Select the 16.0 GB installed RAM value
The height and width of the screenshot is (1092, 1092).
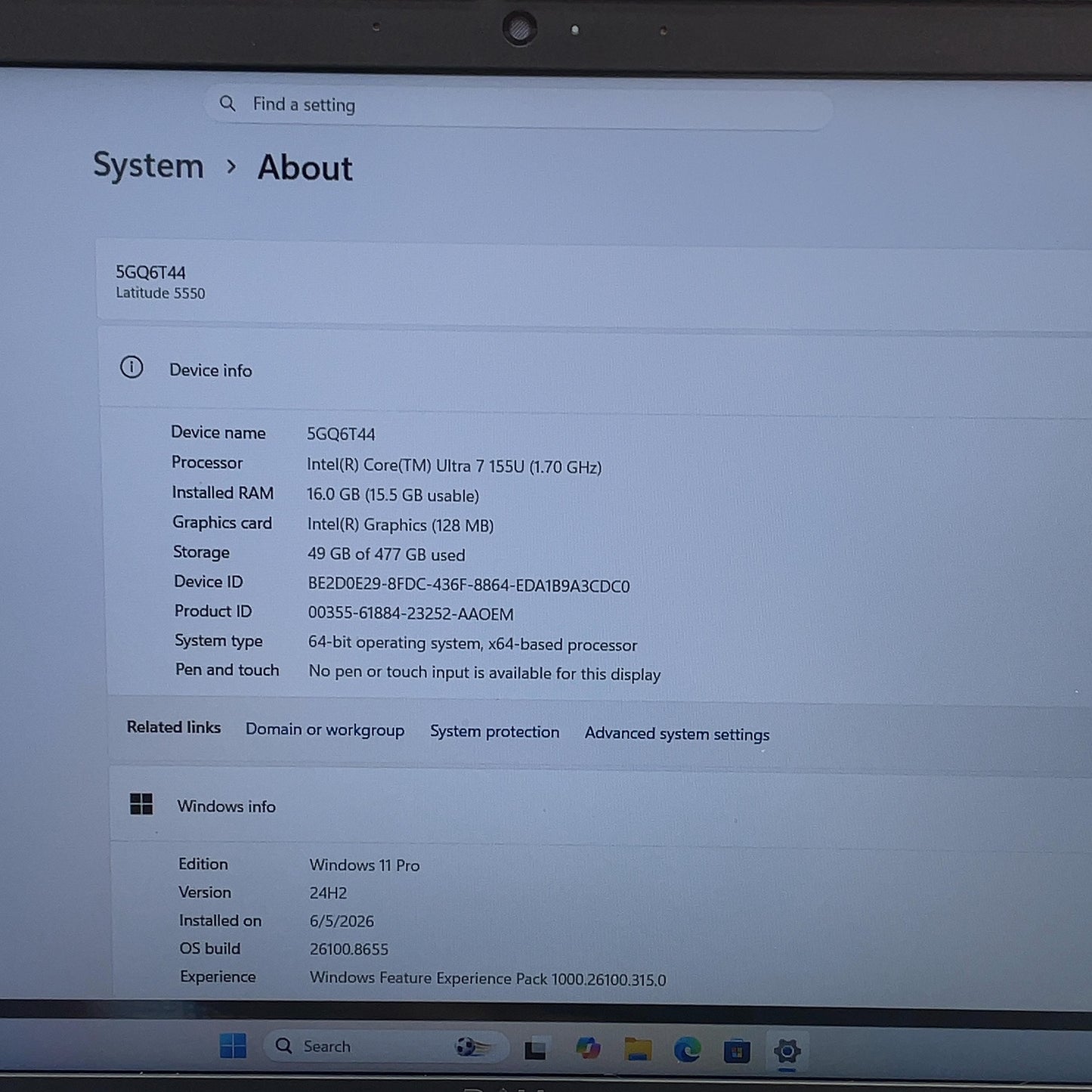[393, 496]
